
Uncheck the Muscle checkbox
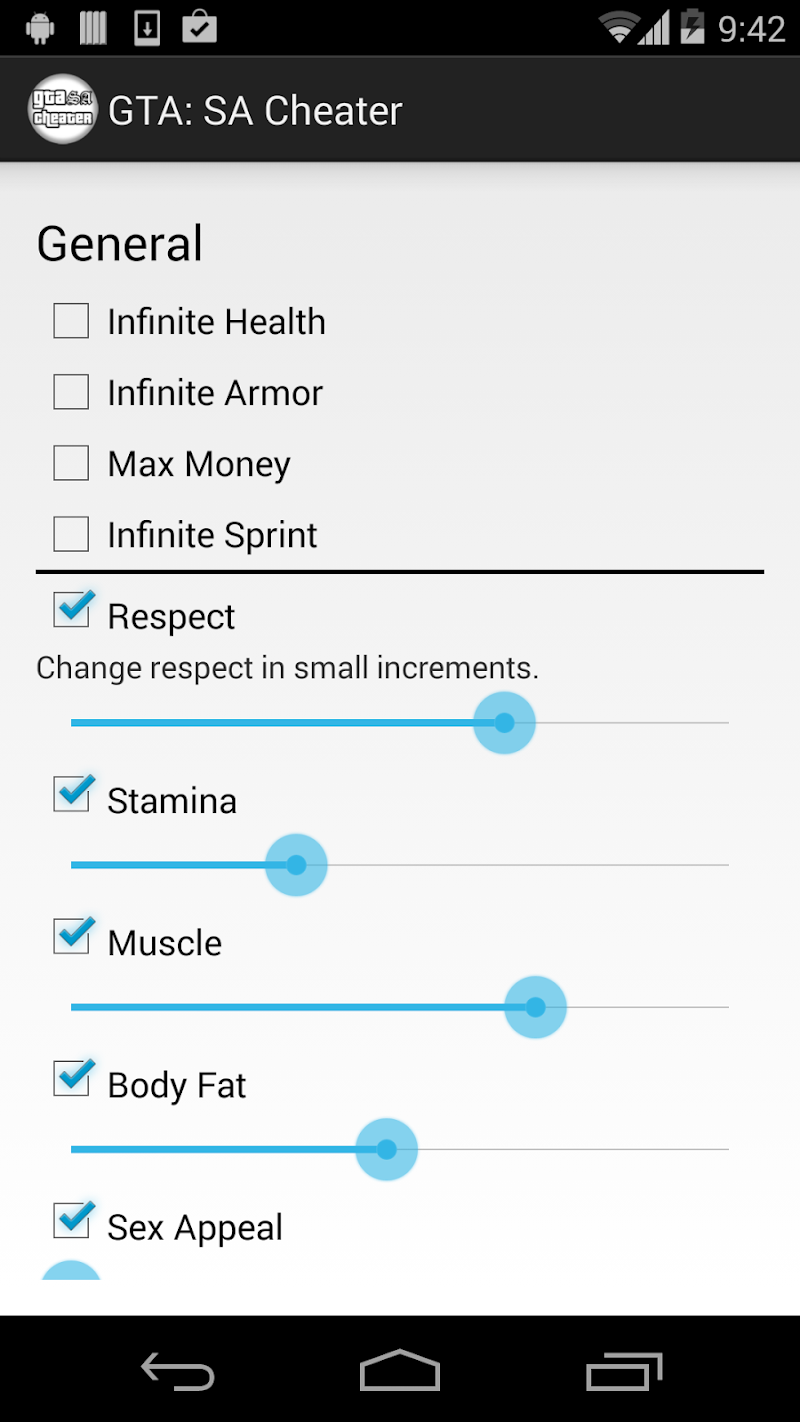coord(72,937)
